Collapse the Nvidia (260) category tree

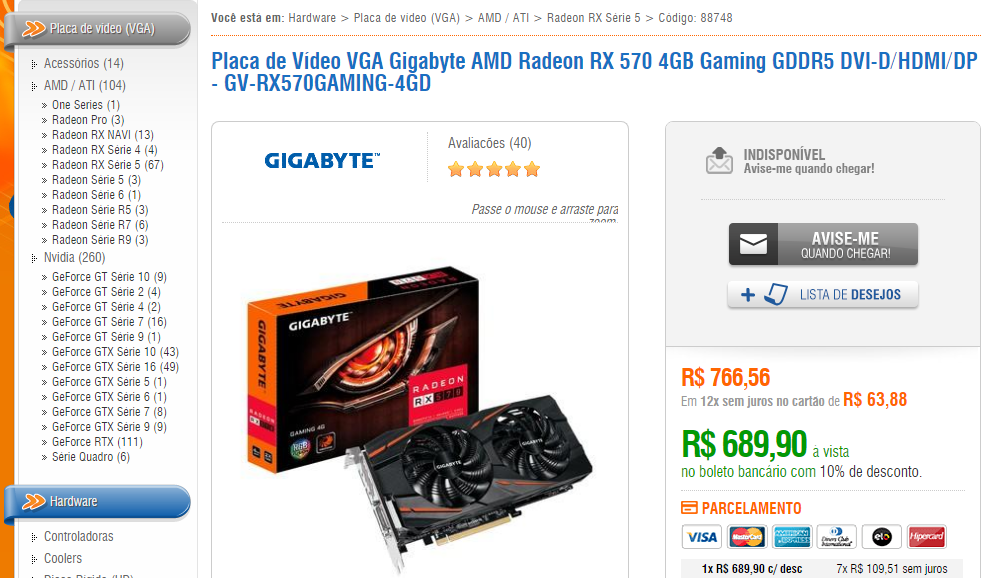coord(34,258)
